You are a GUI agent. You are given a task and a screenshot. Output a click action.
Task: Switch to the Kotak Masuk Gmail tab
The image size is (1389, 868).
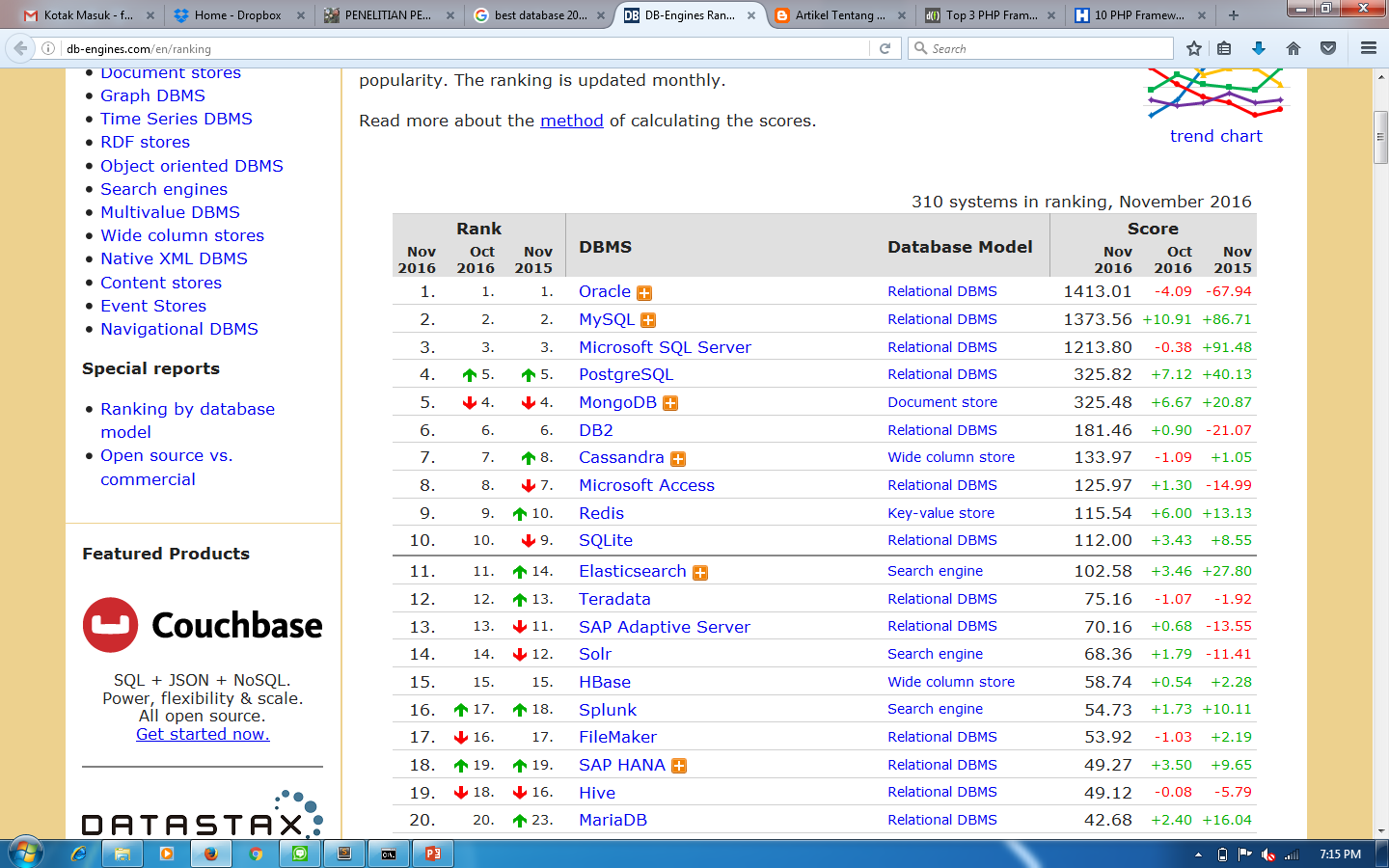[89, 15]
